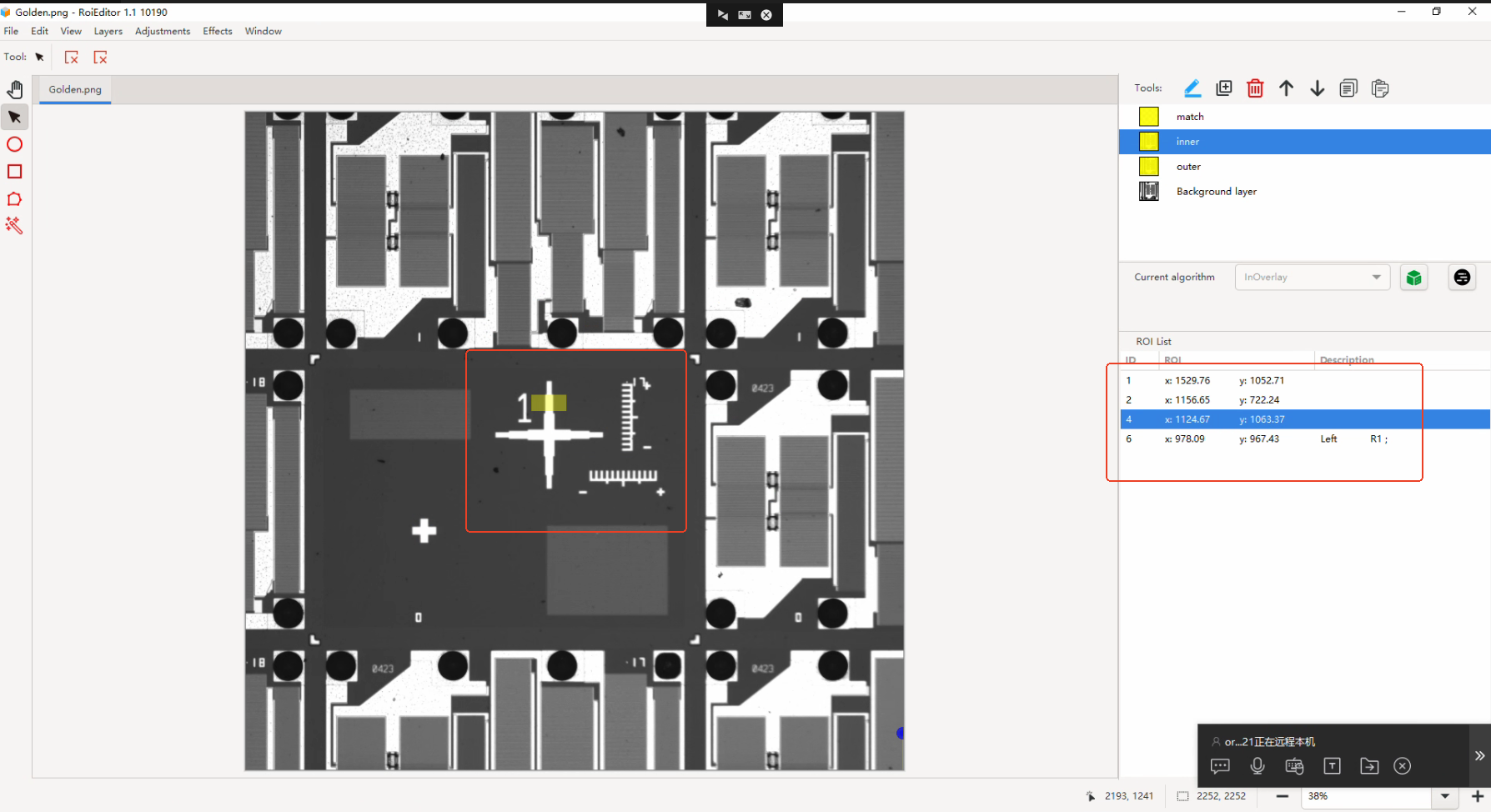The width and height of the screenshot is (1491, 812).
Task: Select the magic wand tool
Action: 14,225
